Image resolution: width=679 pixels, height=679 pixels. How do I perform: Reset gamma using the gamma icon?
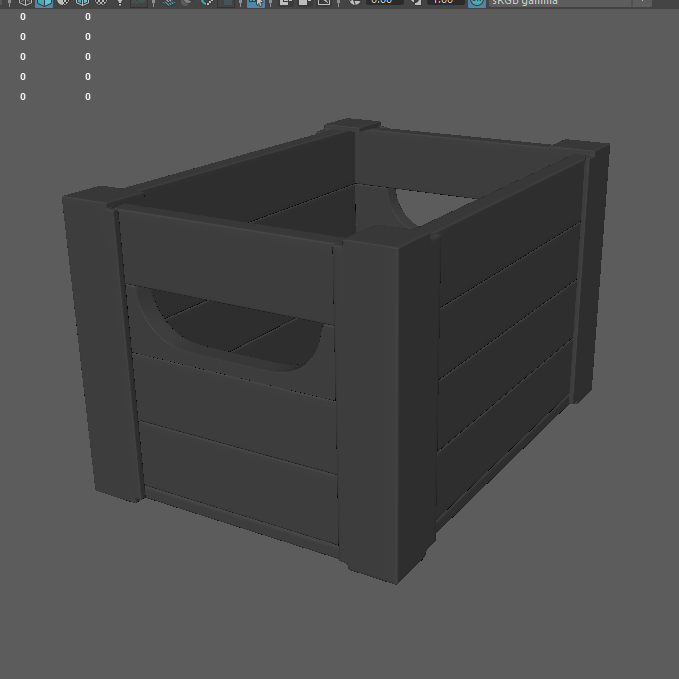tap(417, 2)
